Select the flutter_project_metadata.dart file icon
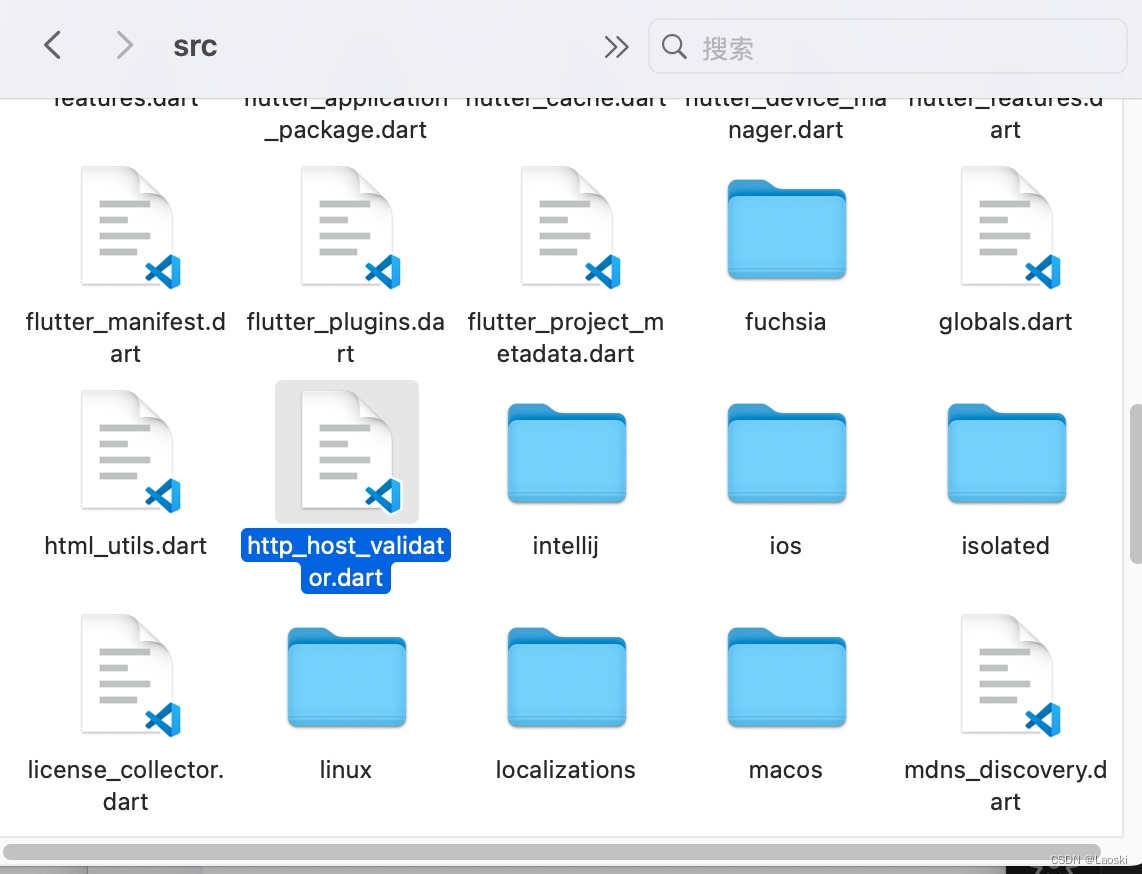This screenshot has height=874, width=1142. click(x=570, y=228)
